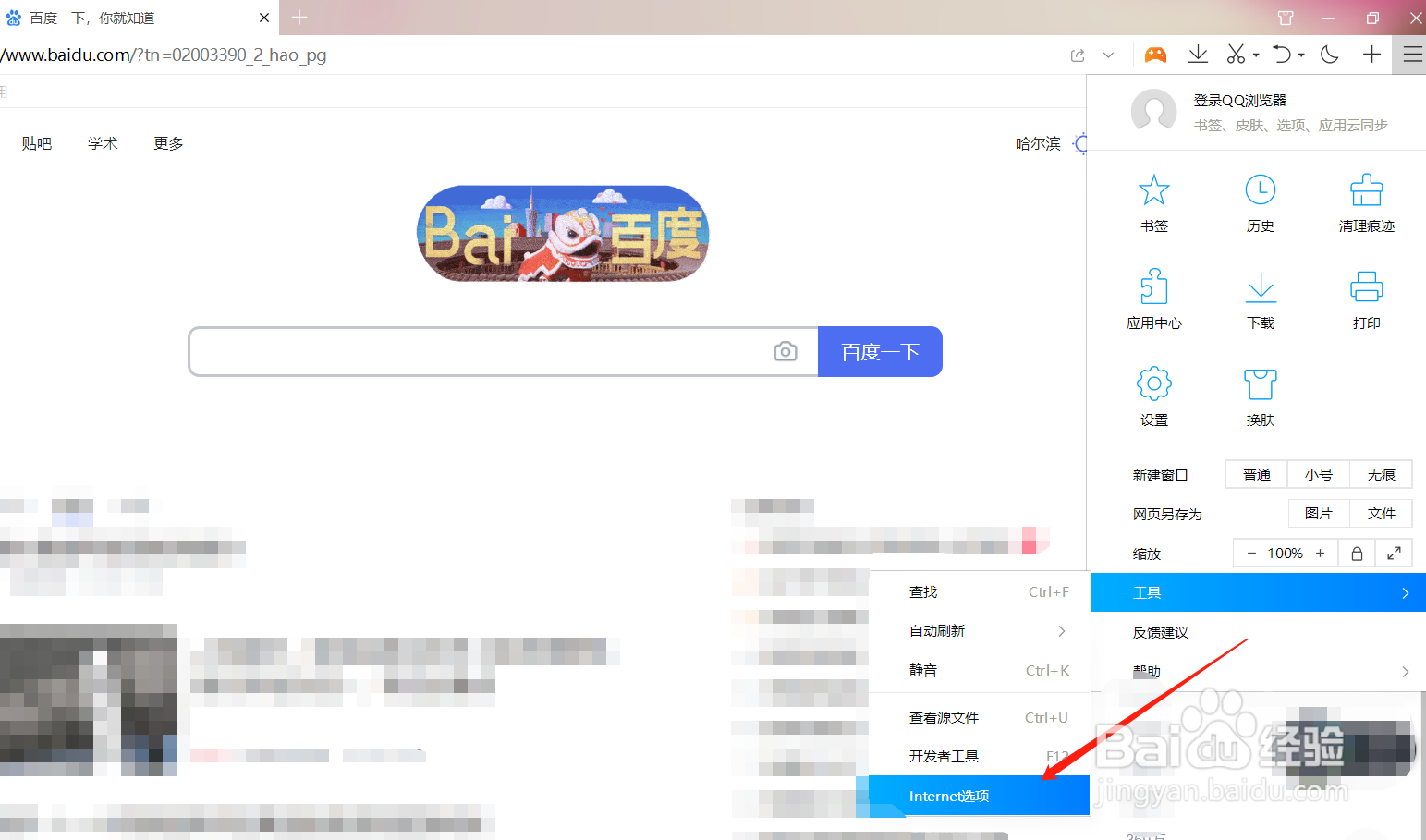Click the share icon in address bar
1426x840 pixels.
(x=1078, y=55)
